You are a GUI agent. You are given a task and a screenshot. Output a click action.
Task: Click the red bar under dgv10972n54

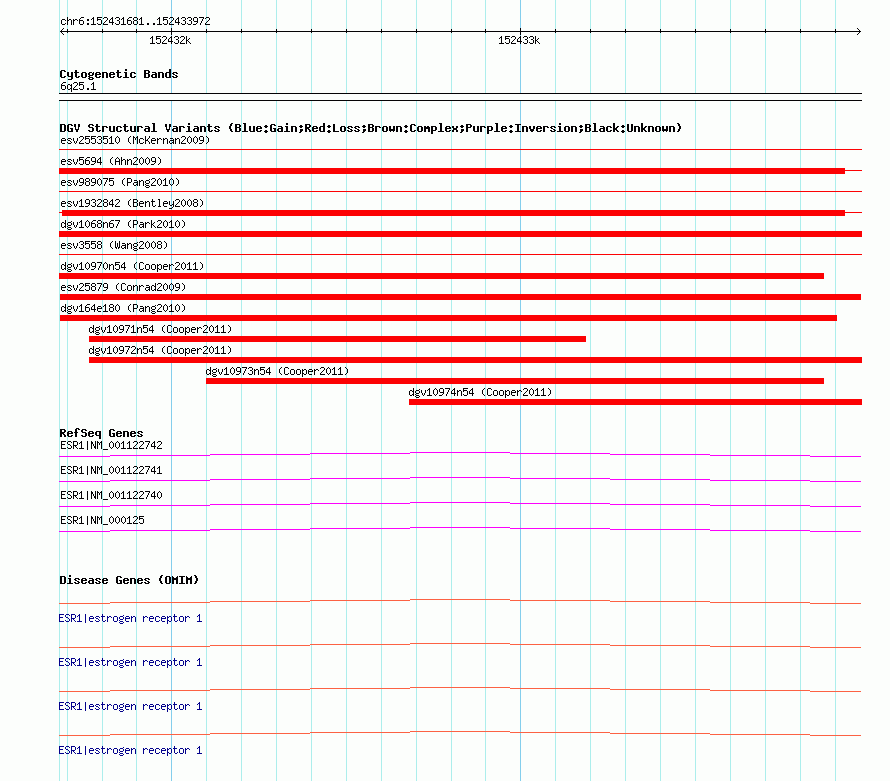(476, 360)
